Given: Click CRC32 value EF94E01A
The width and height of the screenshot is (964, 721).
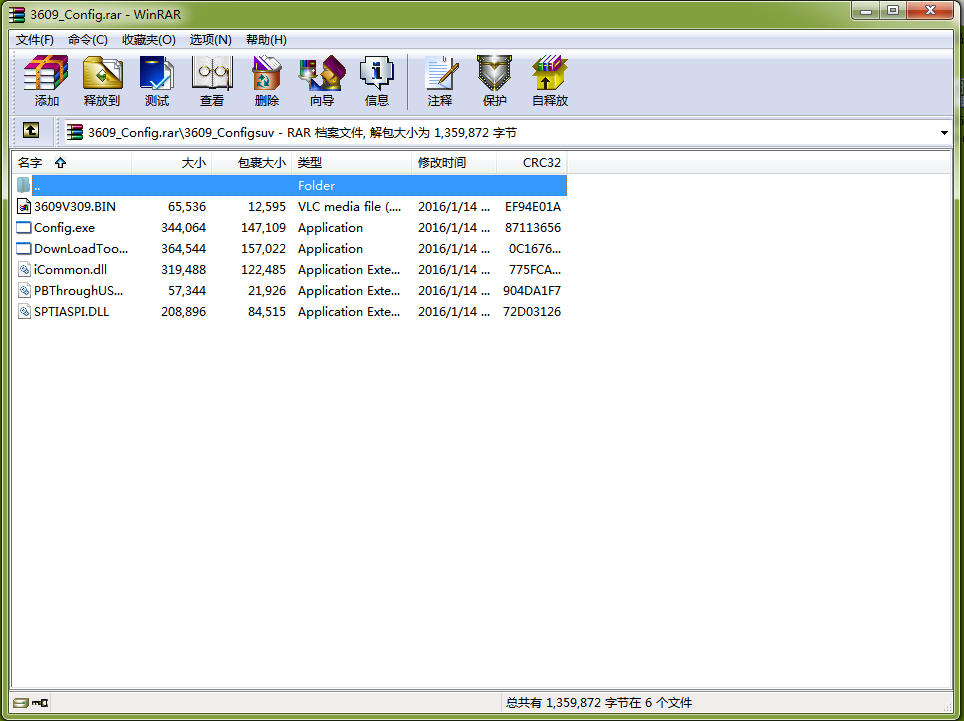Looking at the screenshot, I should pyautogui.click(x=533, y=207).
